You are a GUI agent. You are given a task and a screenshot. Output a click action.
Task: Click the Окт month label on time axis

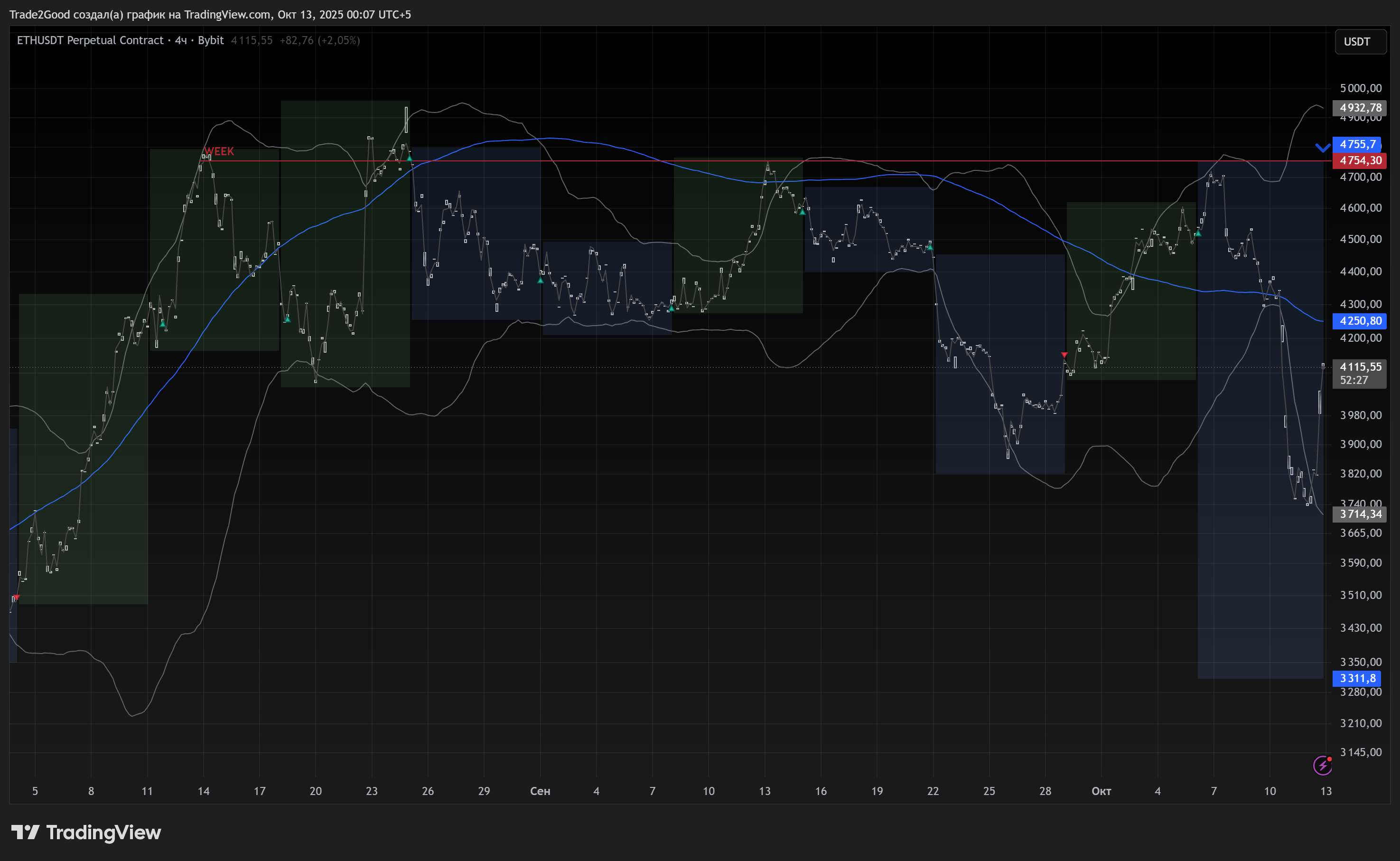point(1101,791)
